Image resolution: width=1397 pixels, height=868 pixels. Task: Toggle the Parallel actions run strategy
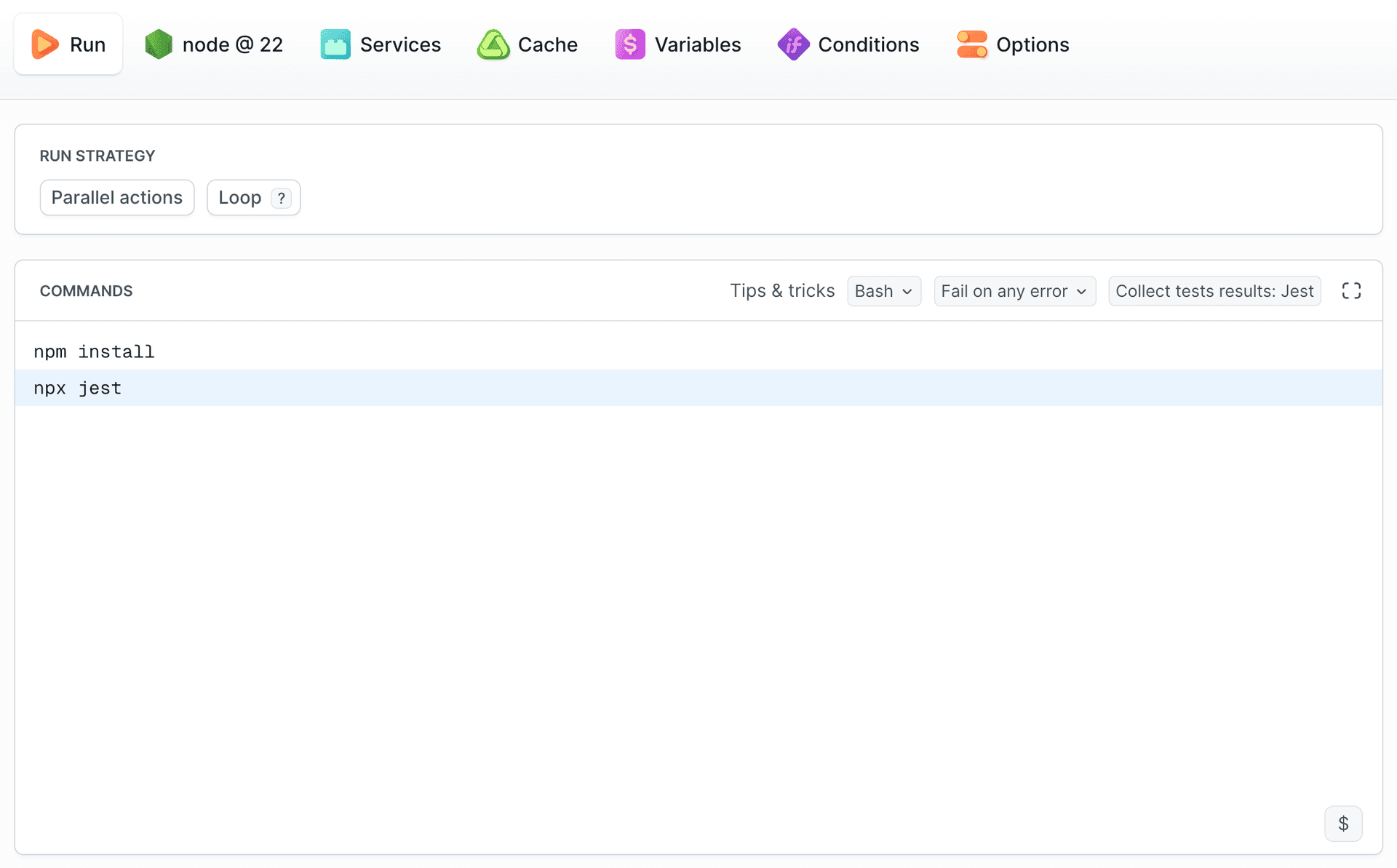click(116, 197)
